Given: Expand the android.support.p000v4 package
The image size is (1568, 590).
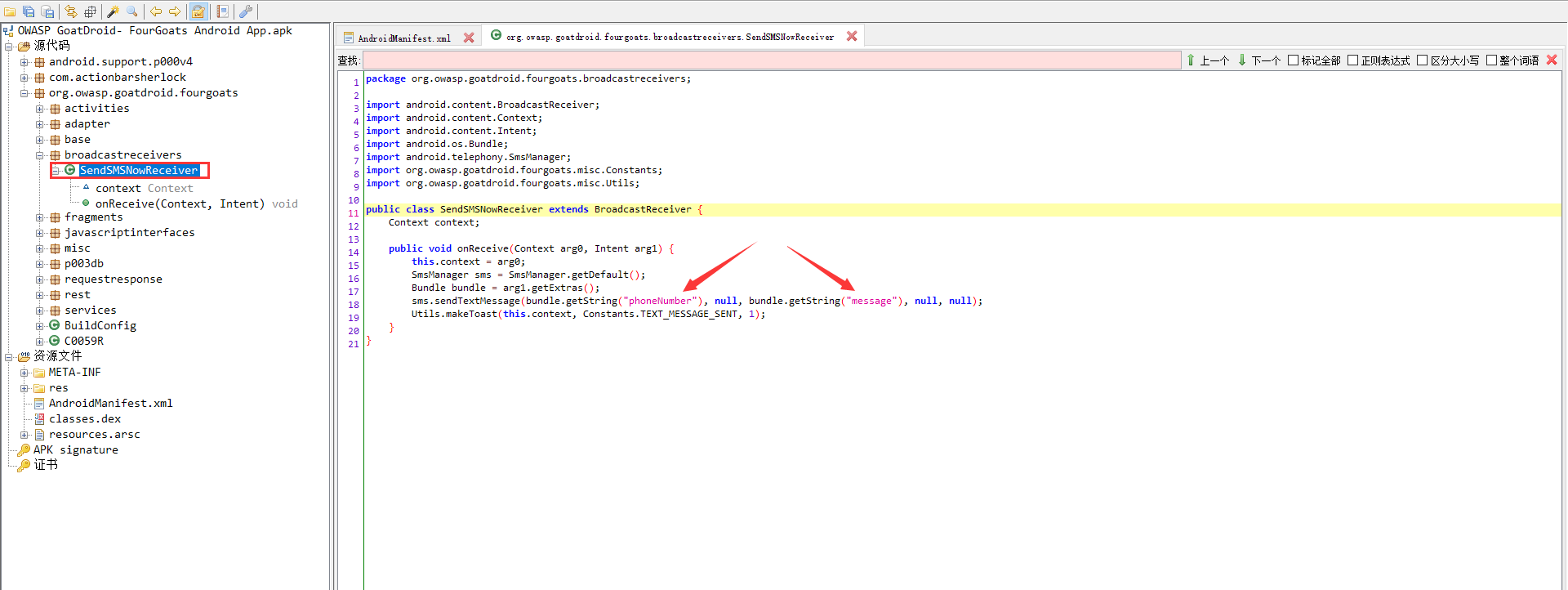Looking at the screenshot, I should click(24, 62).
